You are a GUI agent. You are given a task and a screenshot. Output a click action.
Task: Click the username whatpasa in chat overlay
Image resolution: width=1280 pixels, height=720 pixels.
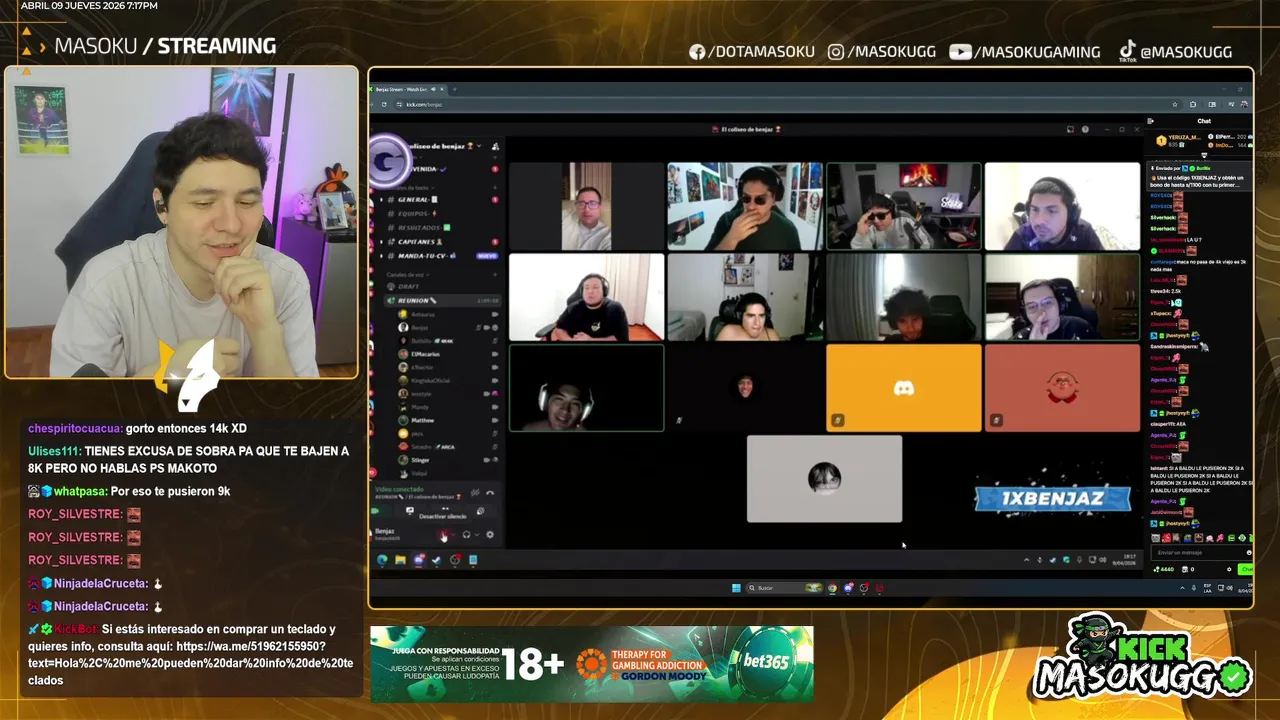[x=79, y=491]
